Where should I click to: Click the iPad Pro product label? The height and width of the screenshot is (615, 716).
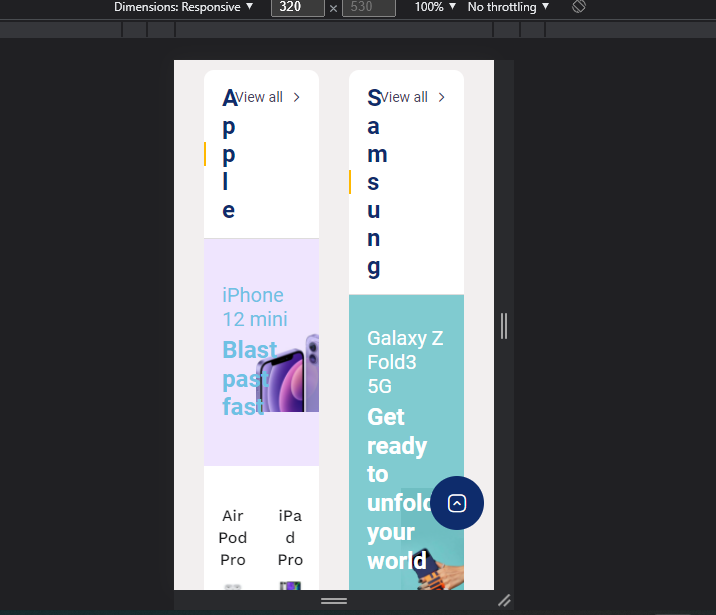(x=290, y=538)
